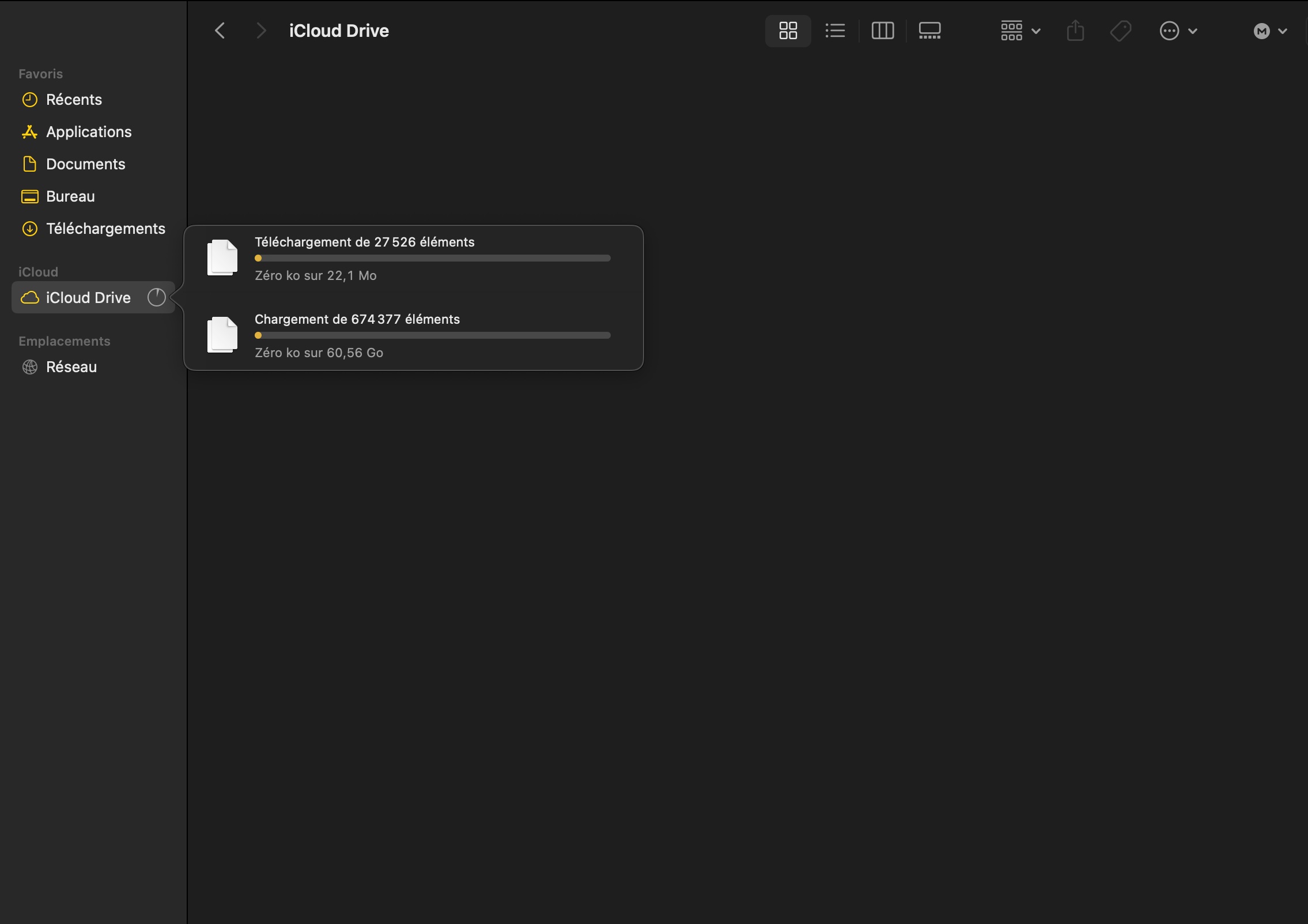Click the tag icon in toolbar
This screenshot has height=924, width=1308.
[x=1121, y=31]
